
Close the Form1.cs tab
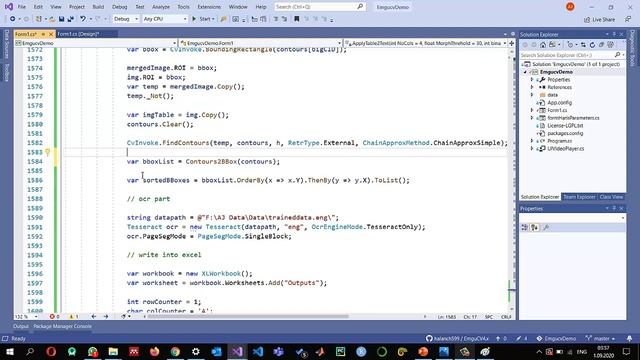(51, 34)
